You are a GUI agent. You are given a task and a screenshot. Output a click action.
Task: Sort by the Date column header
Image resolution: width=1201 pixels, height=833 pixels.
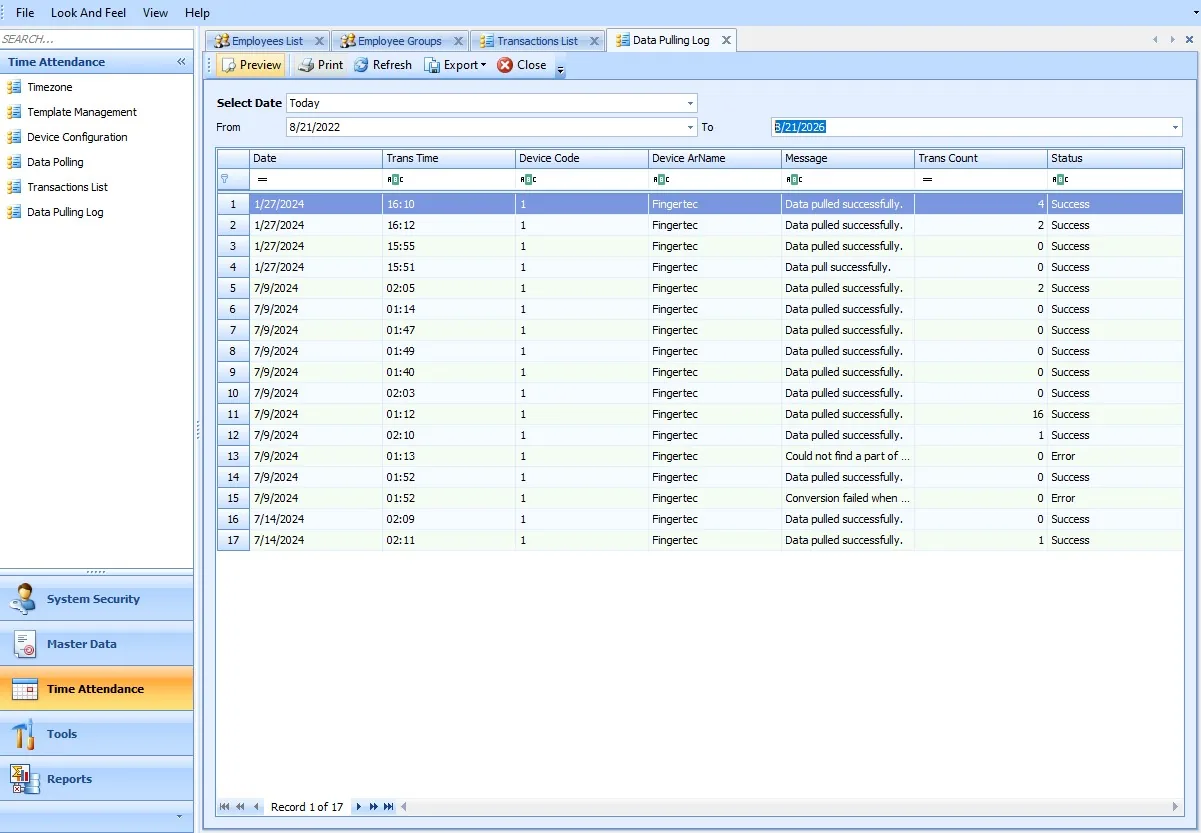pyautogui.click(x=316, y=158)
